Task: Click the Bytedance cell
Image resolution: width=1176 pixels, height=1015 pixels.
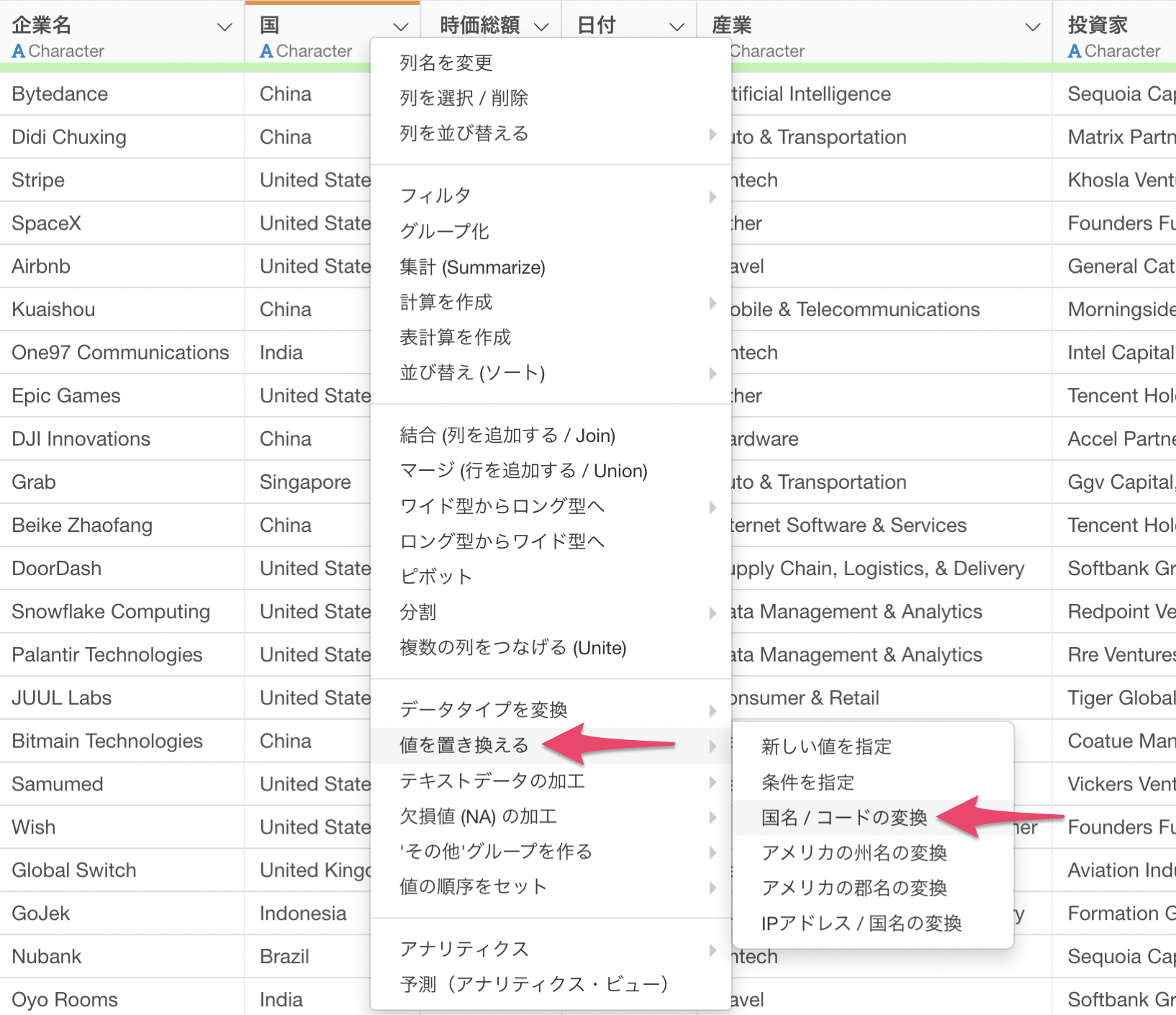Action: click(122, 94)
